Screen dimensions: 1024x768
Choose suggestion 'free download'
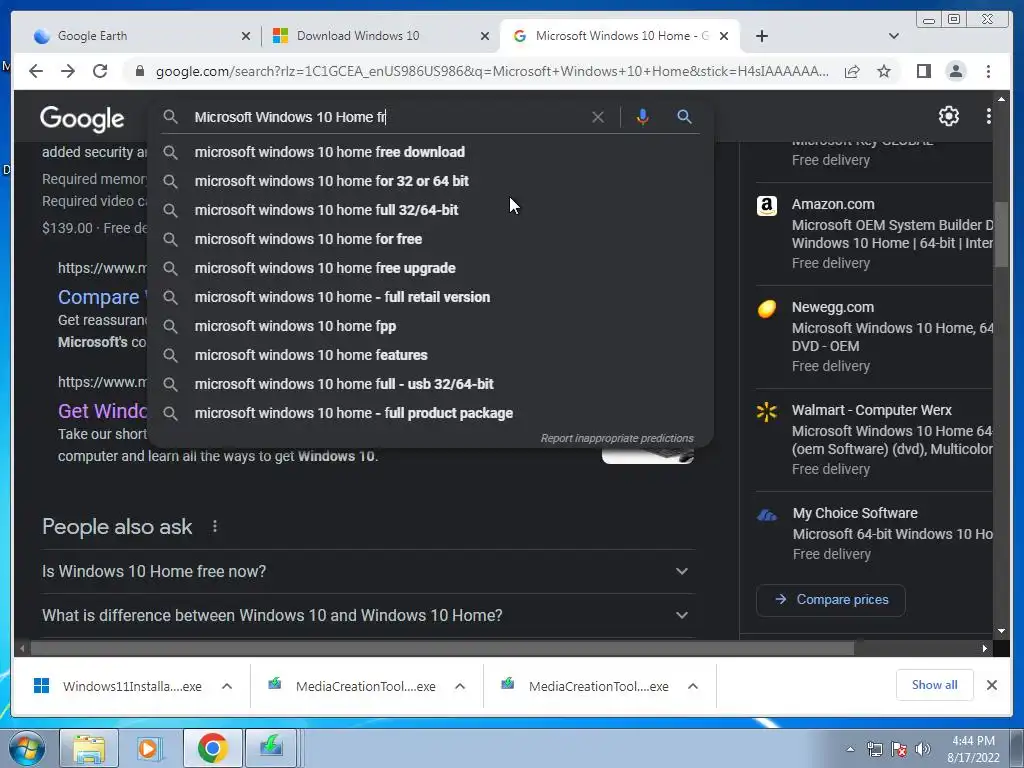(x=431, y=152)
